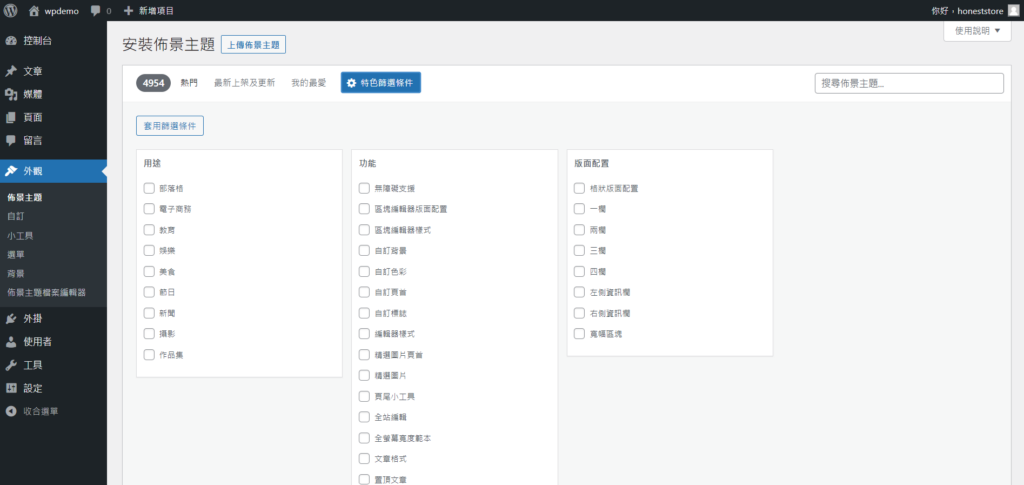Switch to the 熱門 tab
Image resolution: width=1024 pixels, height=485 pixels.
[189, 83]
